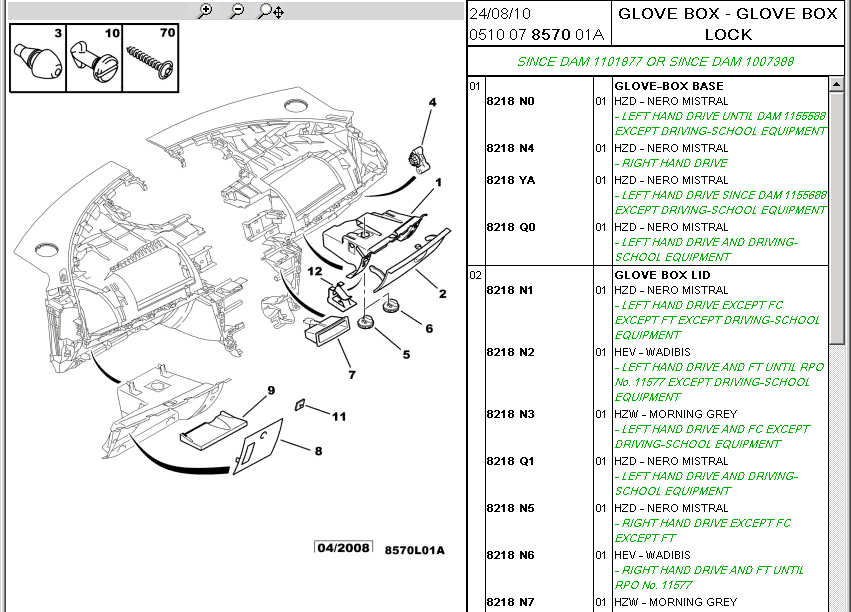Click the zoom out magnifier icon

tap(237, 11)
